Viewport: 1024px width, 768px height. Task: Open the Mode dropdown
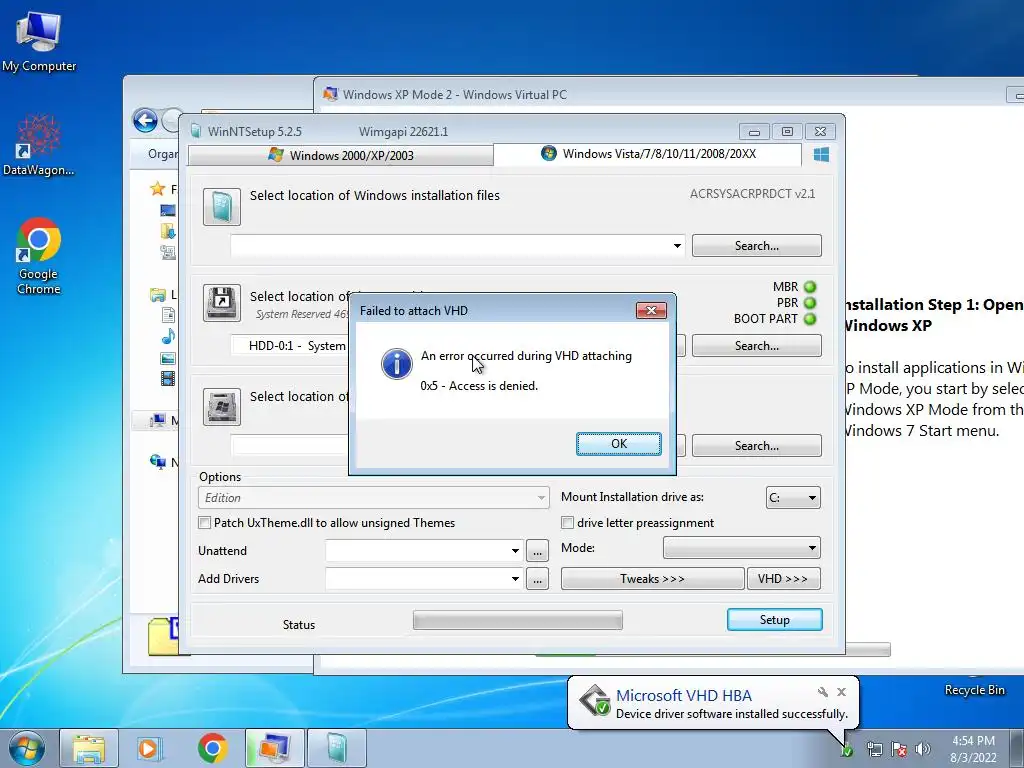click(742, 547)
